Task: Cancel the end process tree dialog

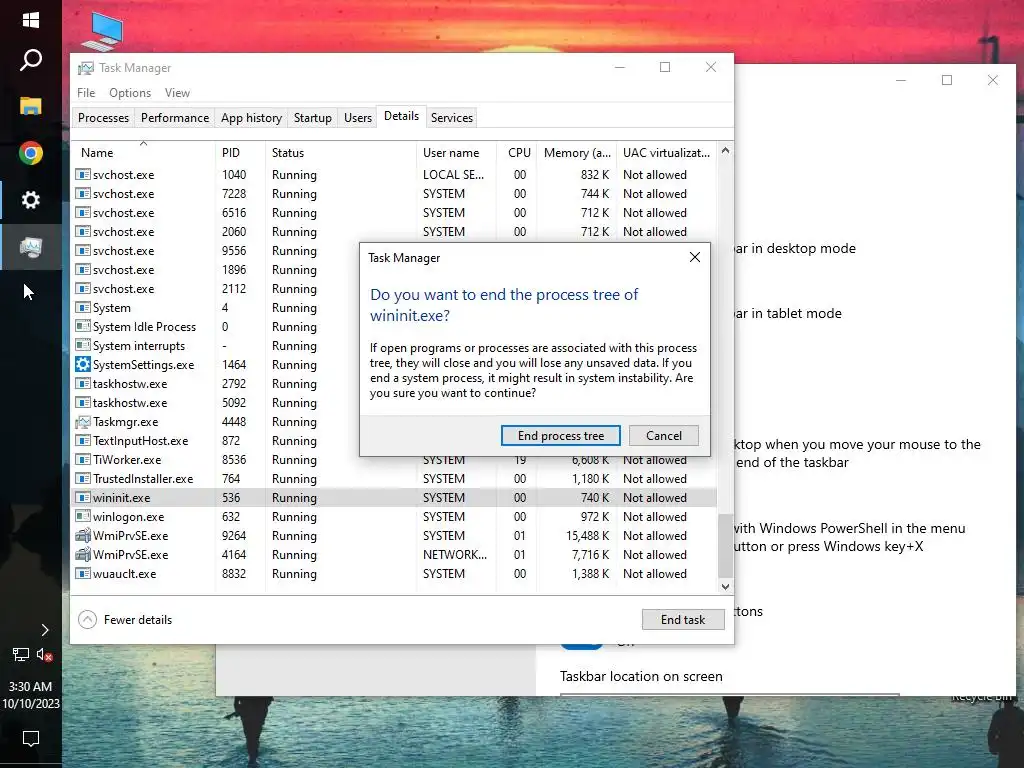Action: (664, 436)
